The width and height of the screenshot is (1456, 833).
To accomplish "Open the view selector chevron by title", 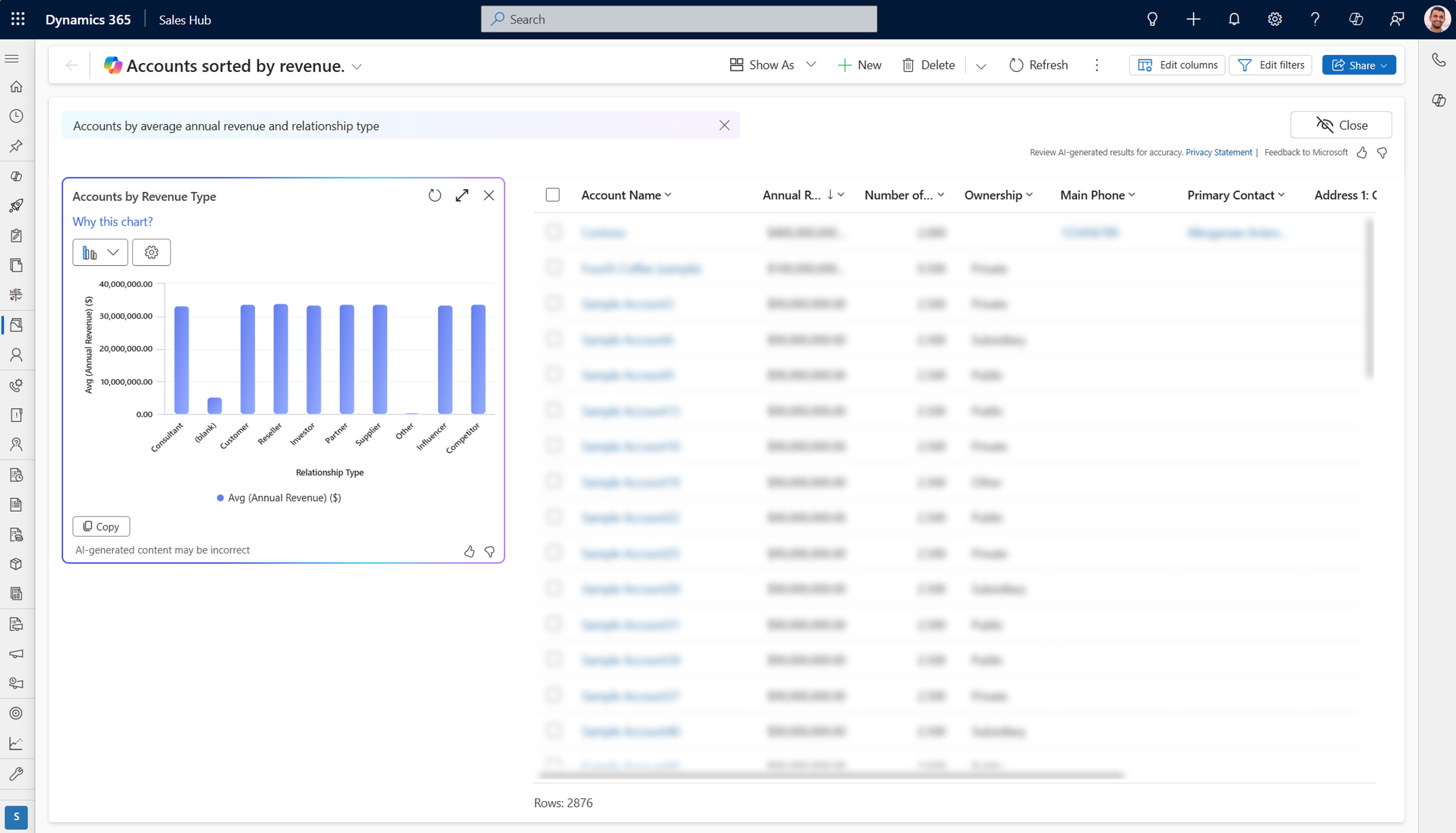I will 357,66.
